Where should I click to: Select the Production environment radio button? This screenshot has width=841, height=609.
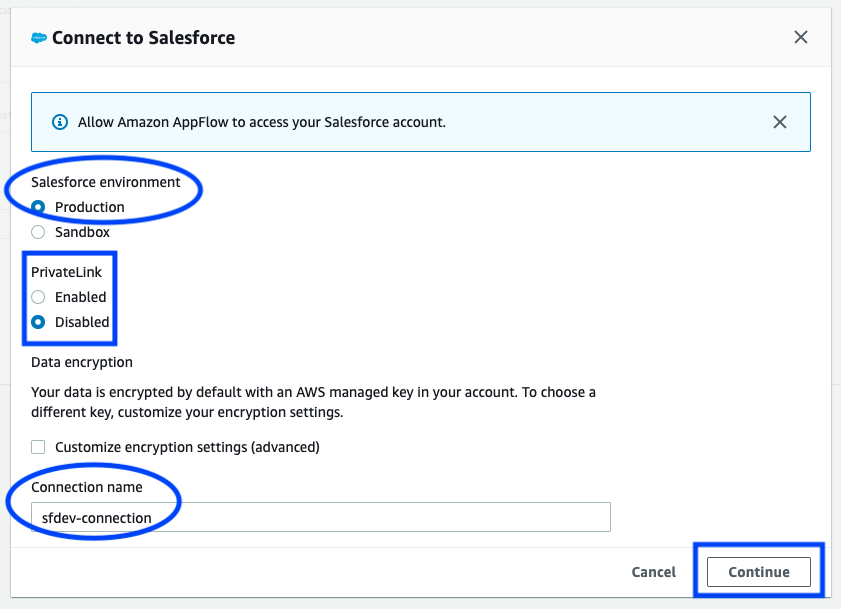(38, 207)
